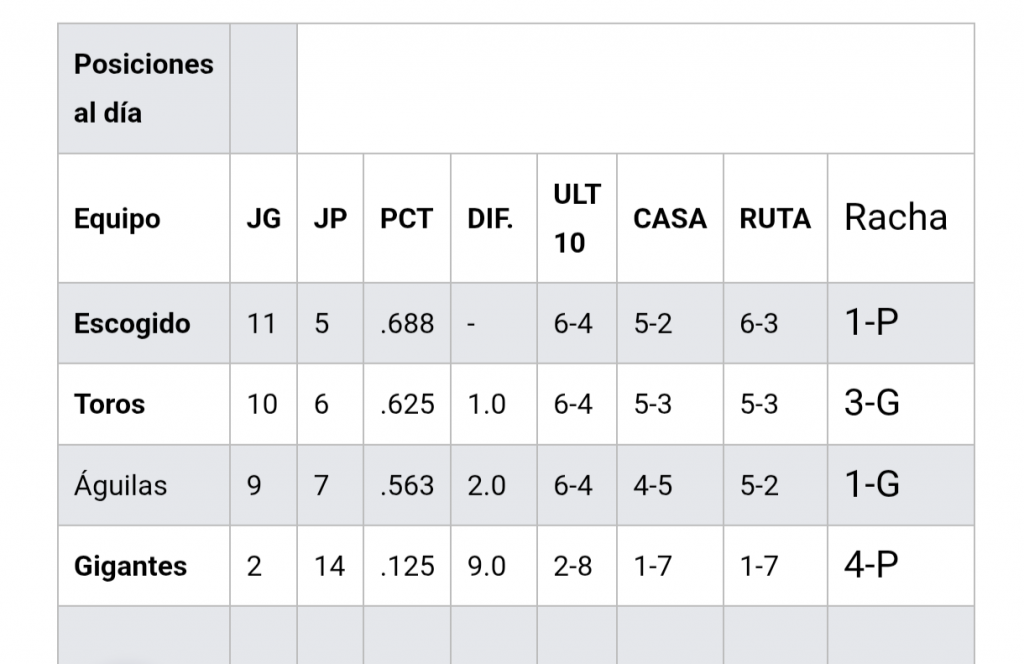Click the CASA column header
This screenshot has width=1024, height=664.
click(x=669, y=219)
